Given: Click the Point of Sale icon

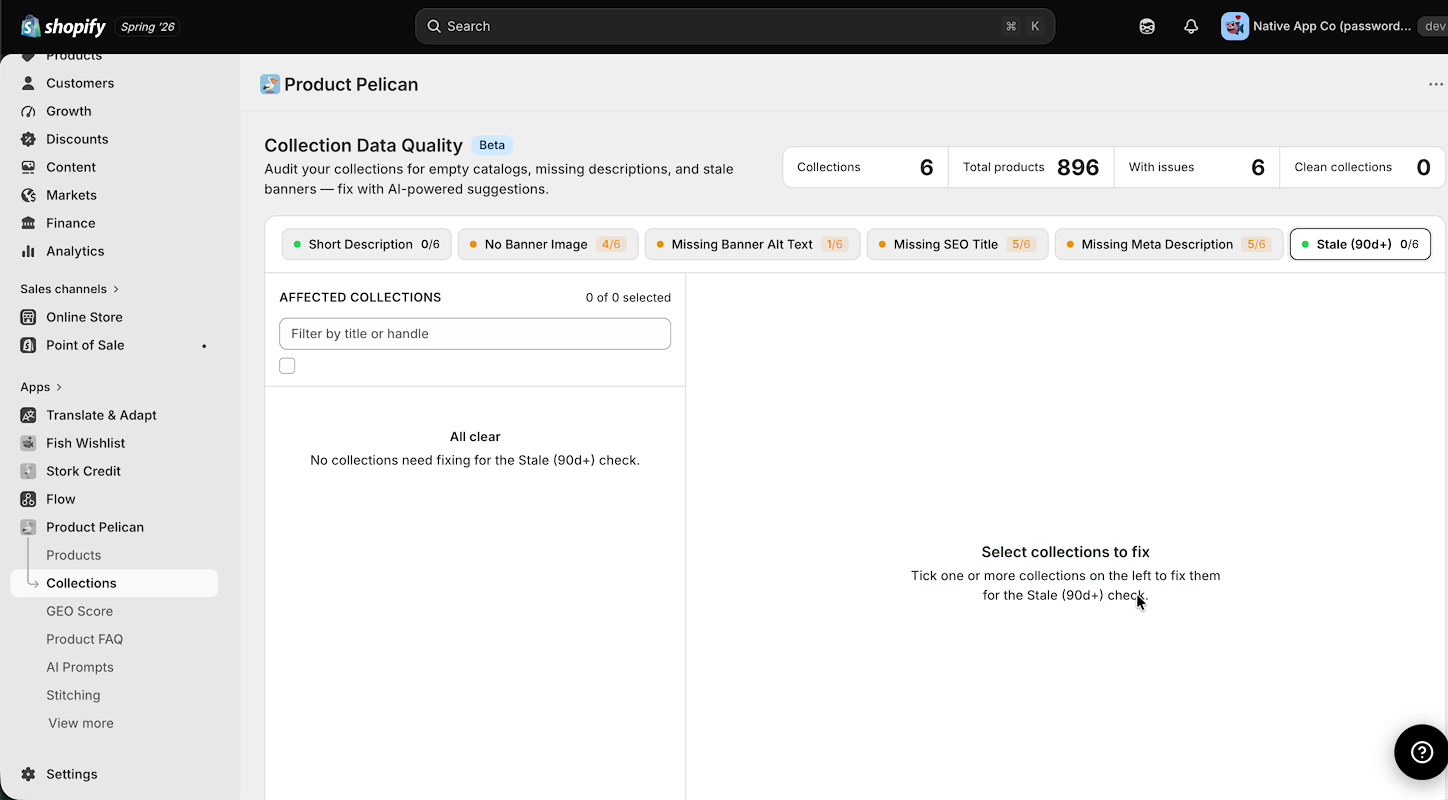Looking at the screenshot, I should tap(28, 345).
